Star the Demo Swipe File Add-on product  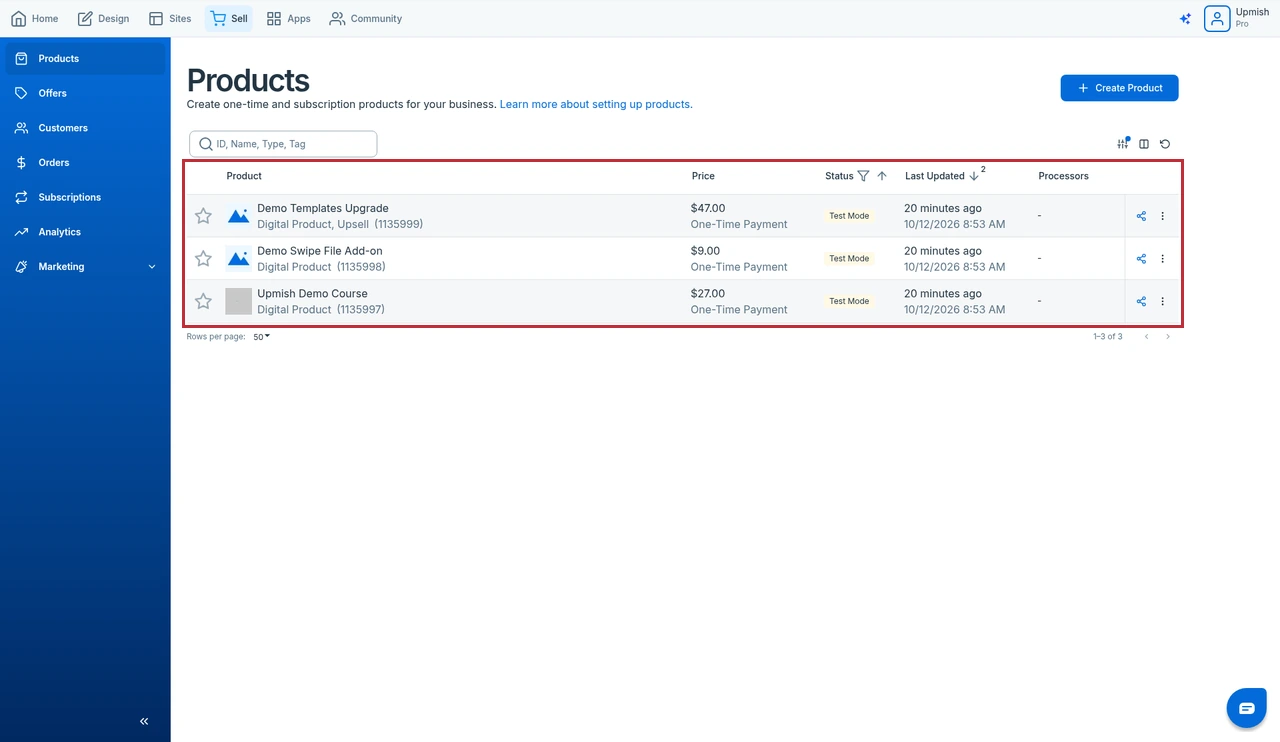pyautogui.click(x=203, y=259)
